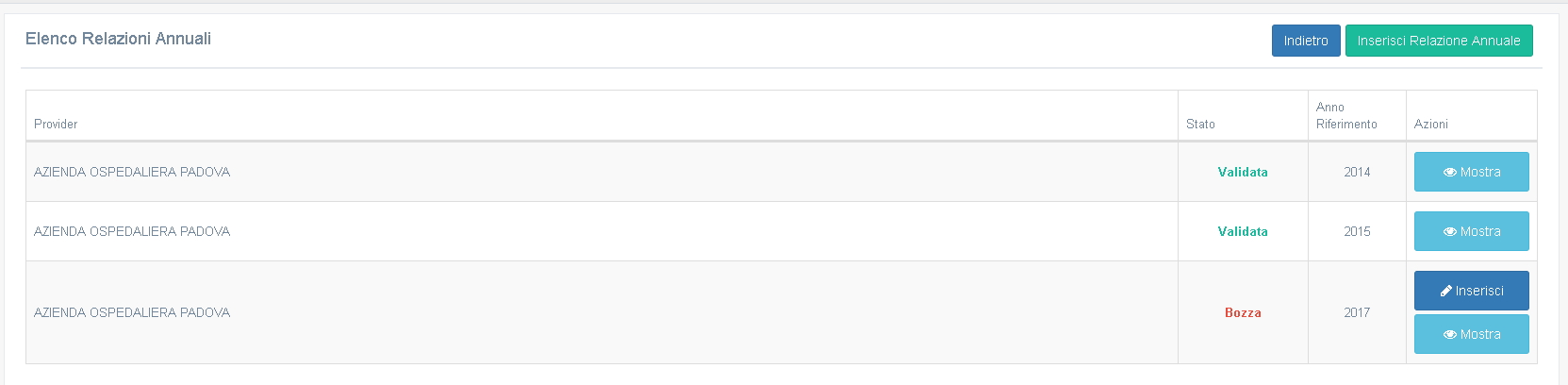
Task: Click the eye icon in the 2014 row
Action: pyautogui.click(x=1450, y=173)
